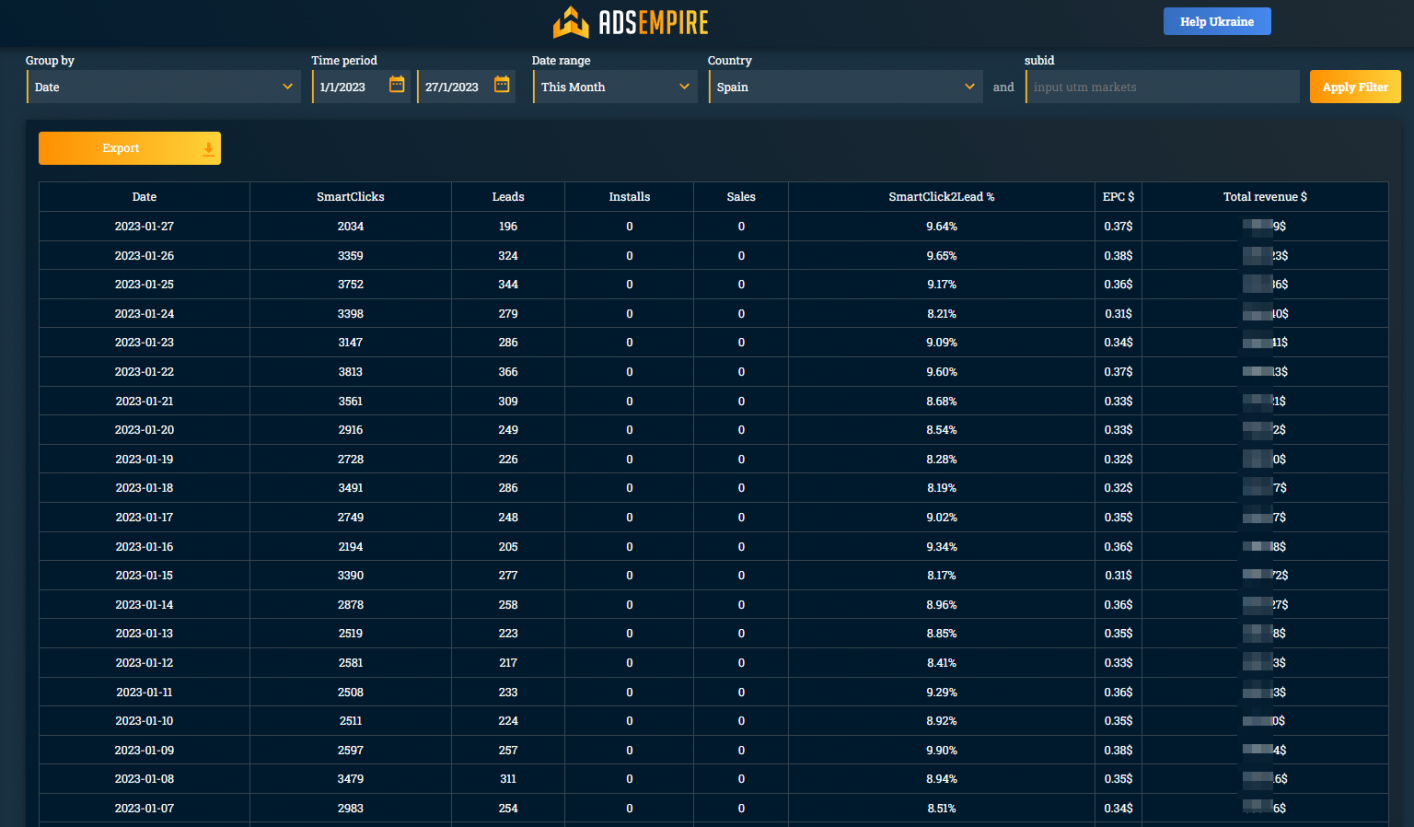Screen dimensions: 1414x827
Task: Click the 8.68% conversion cell
Action: (x=941, y=401)
